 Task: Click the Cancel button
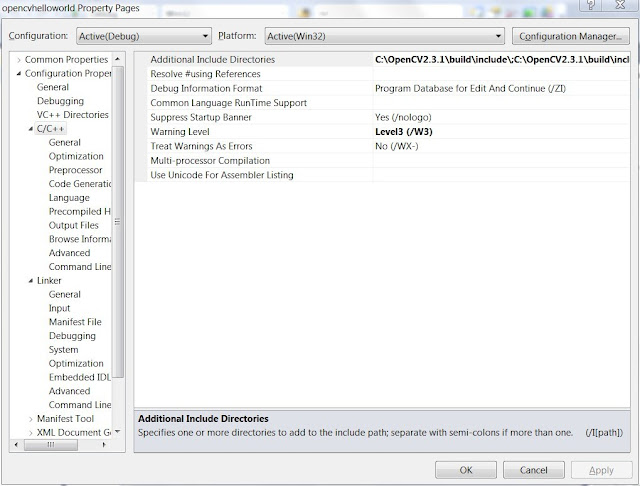(533, 470)
